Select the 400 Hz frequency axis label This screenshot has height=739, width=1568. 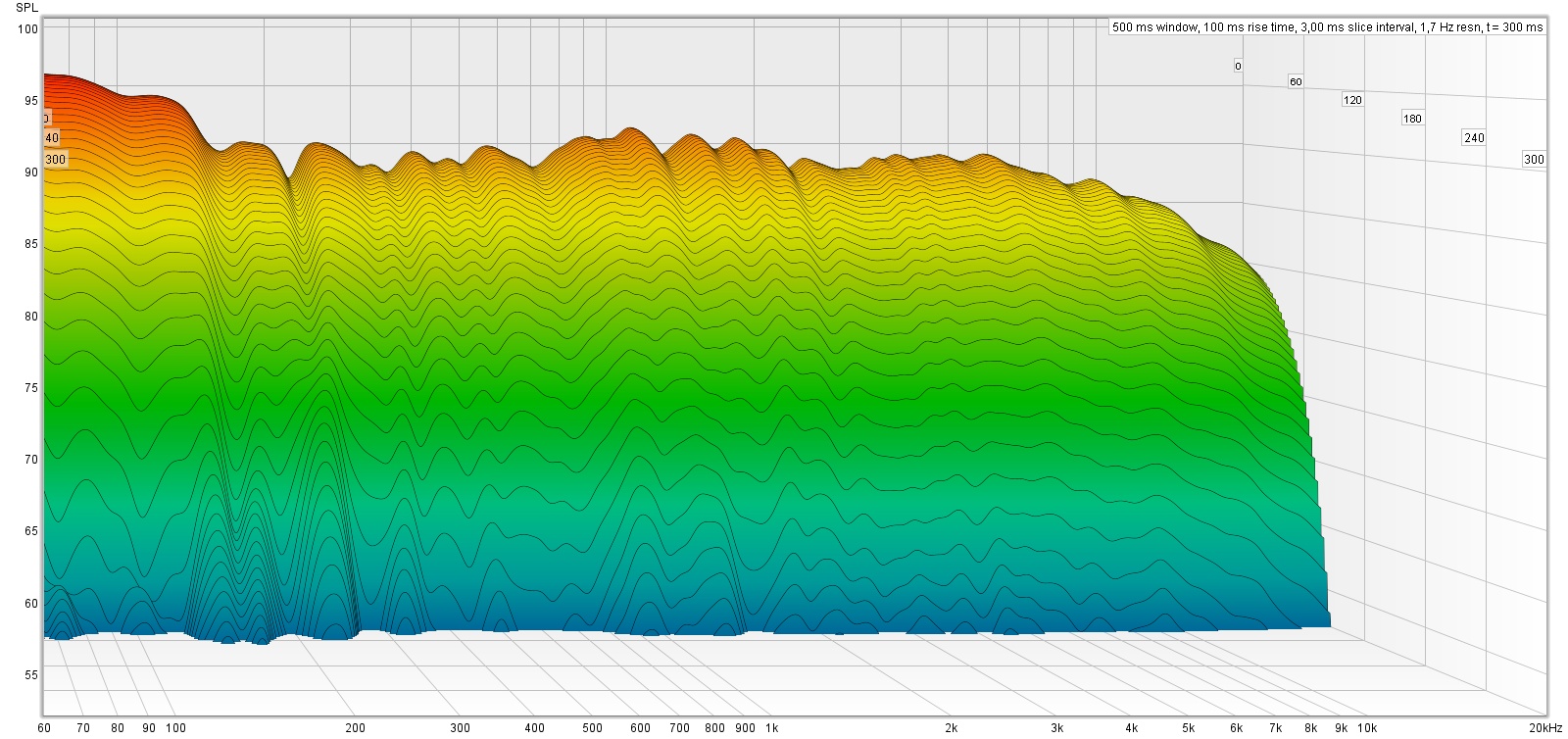click(534, 728)
